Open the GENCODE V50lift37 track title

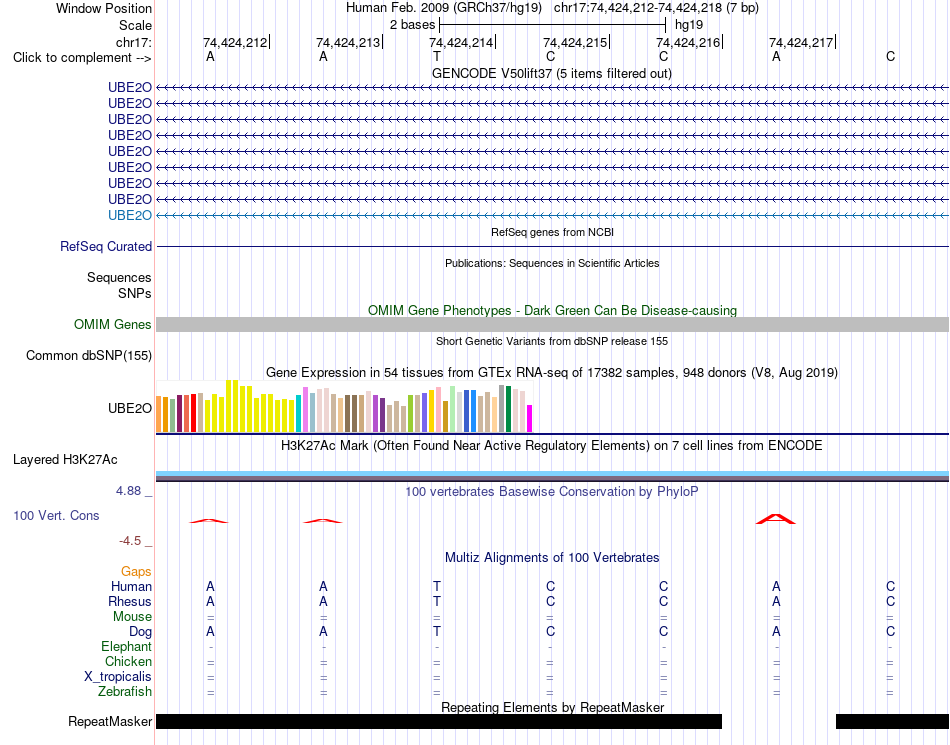551,73
